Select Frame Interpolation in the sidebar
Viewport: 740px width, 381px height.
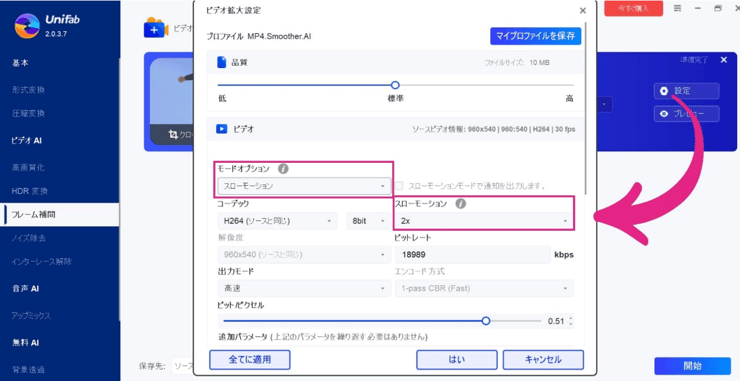pyautogui.click(x=59, y=215)
